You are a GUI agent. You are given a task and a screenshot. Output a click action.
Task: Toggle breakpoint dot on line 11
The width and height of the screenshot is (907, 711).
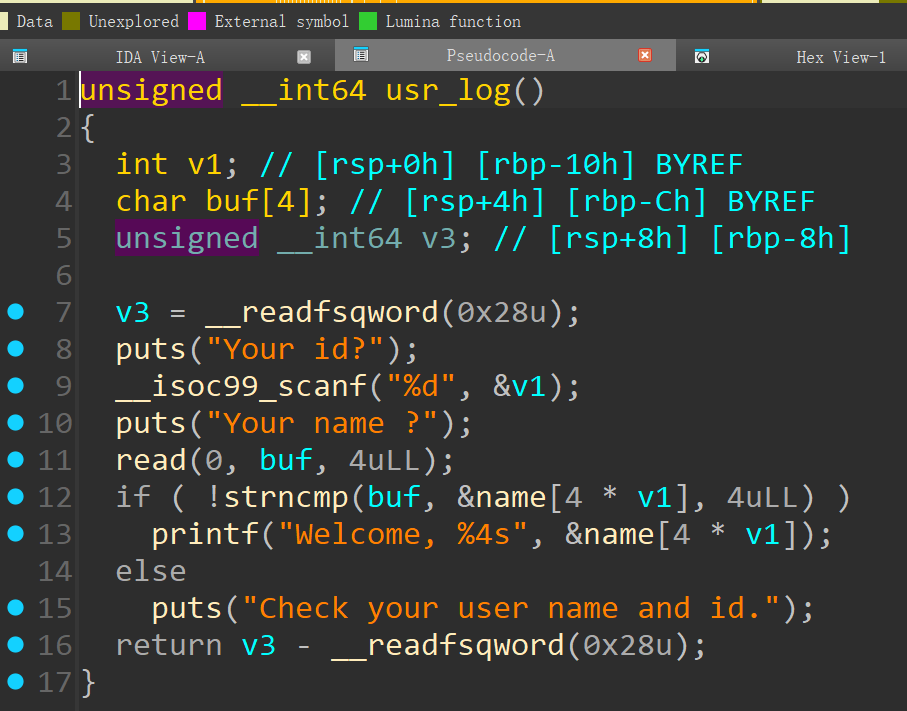click(x=16, y=460)
